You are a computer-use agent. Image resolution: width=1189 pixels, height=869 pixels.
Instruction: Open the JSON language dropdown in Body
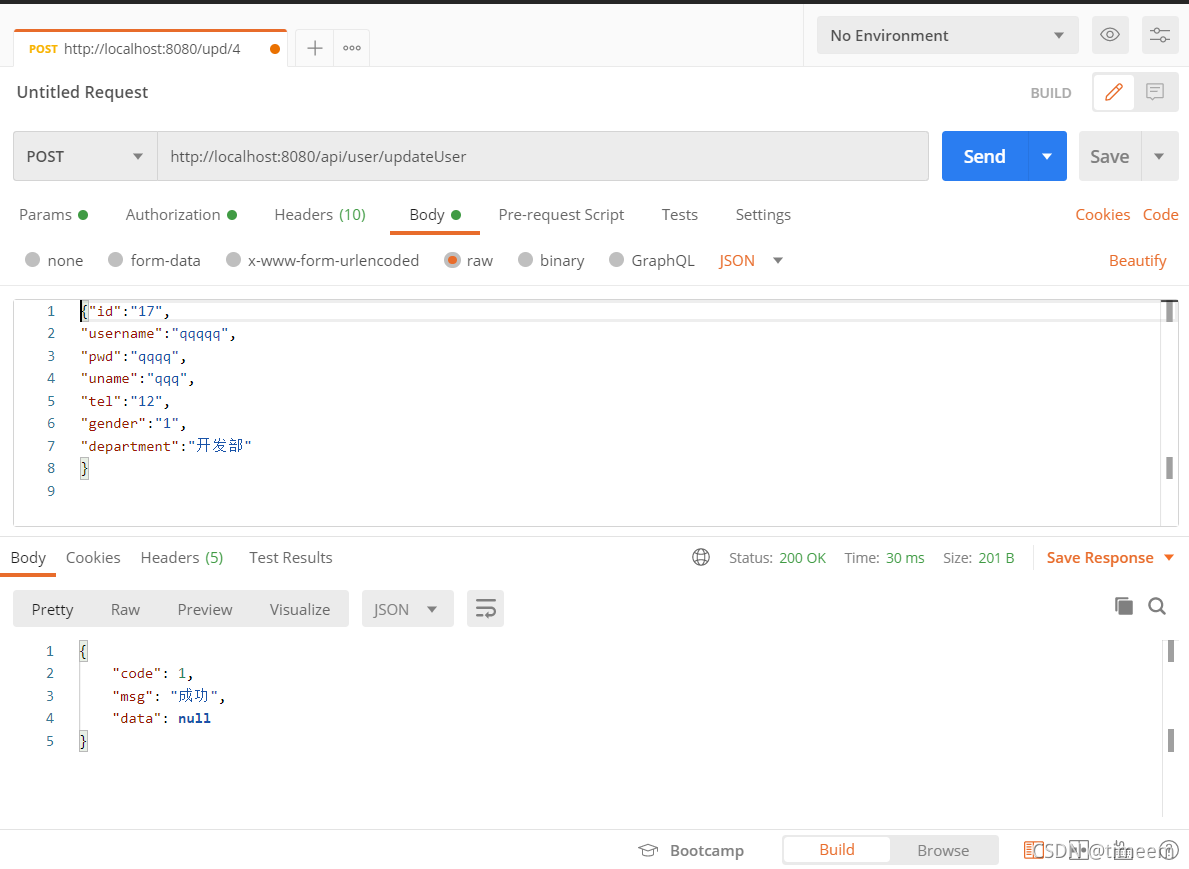point(748,260)
